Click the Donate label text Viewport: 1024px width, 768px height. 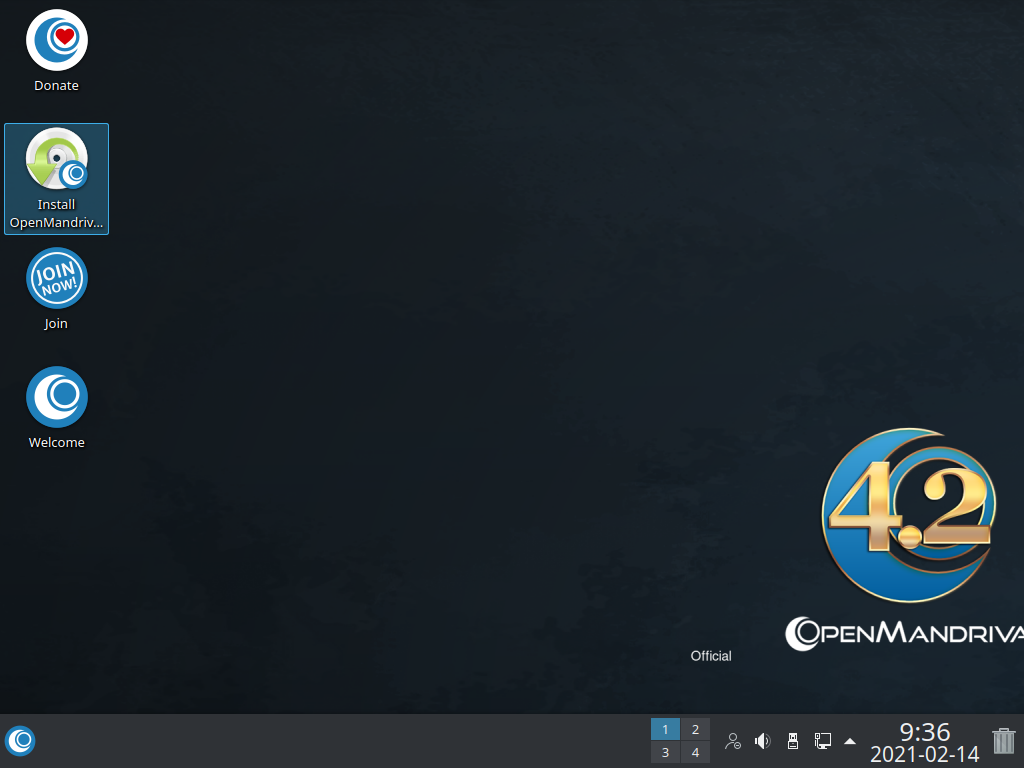pos(56,86)
